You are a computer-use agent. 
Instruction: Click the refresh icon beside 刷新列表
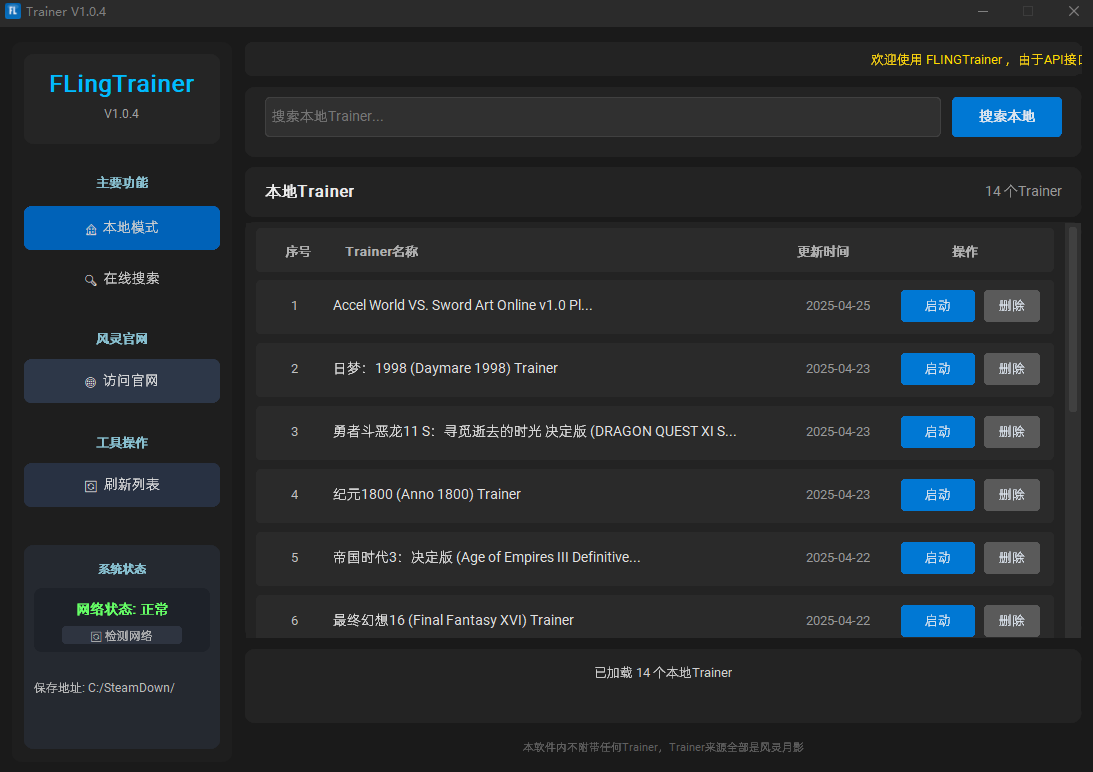click(x=91, y=486)
